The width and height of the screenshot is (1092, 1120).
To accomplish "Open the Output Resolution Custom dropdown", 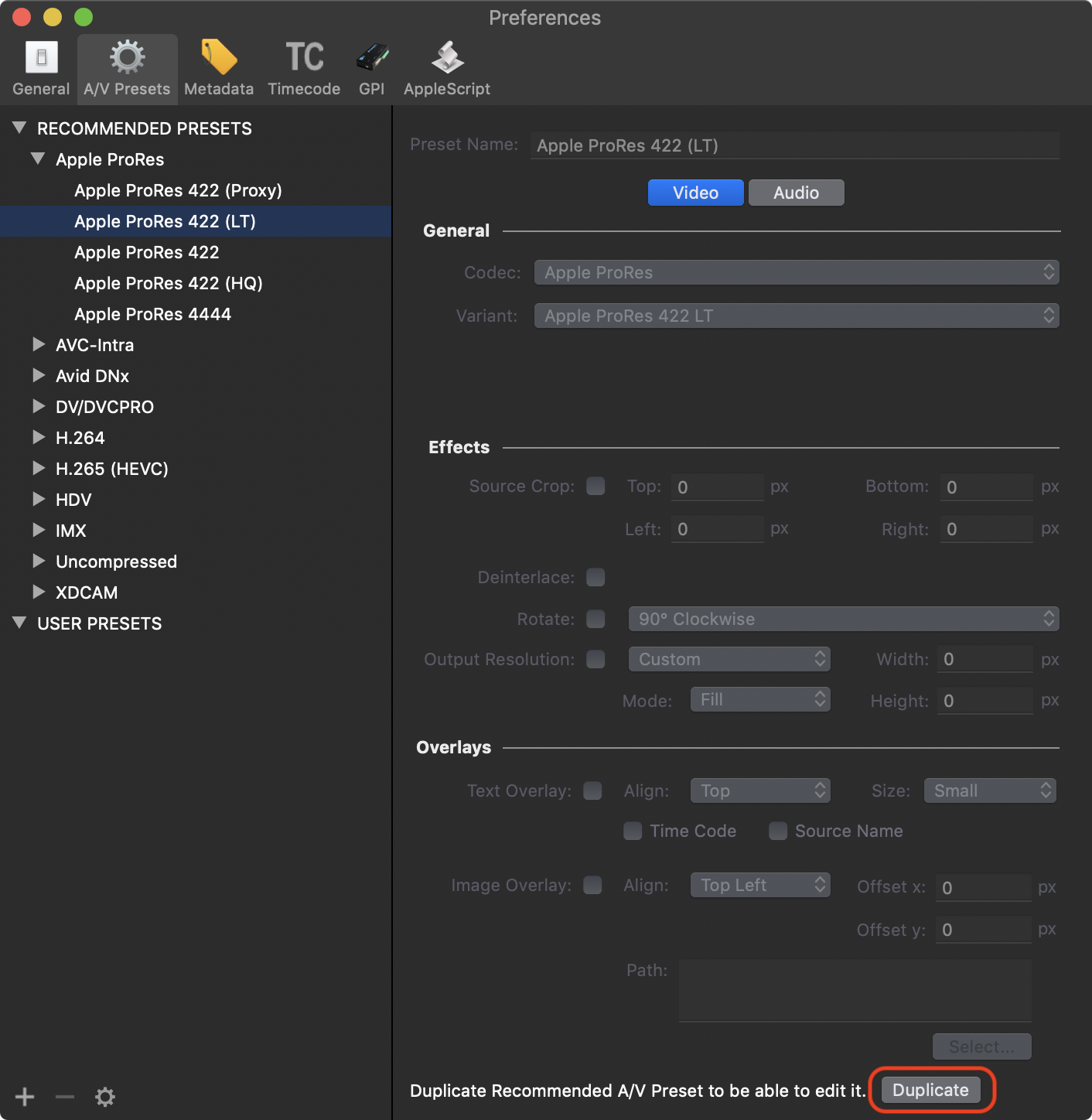I will [729, 659].
